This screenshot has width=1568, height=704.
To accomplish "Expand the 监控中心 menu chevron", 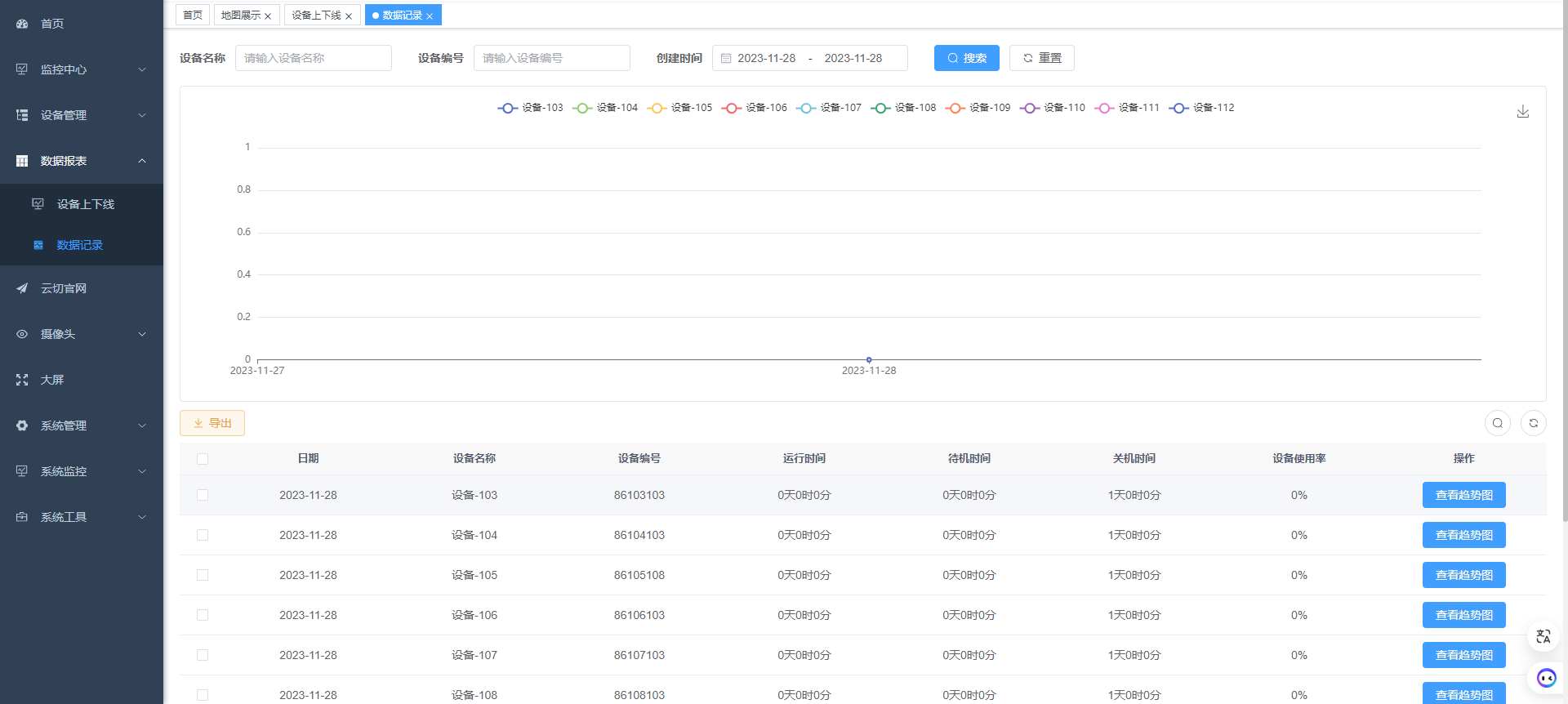I will [x=142, y=69].
